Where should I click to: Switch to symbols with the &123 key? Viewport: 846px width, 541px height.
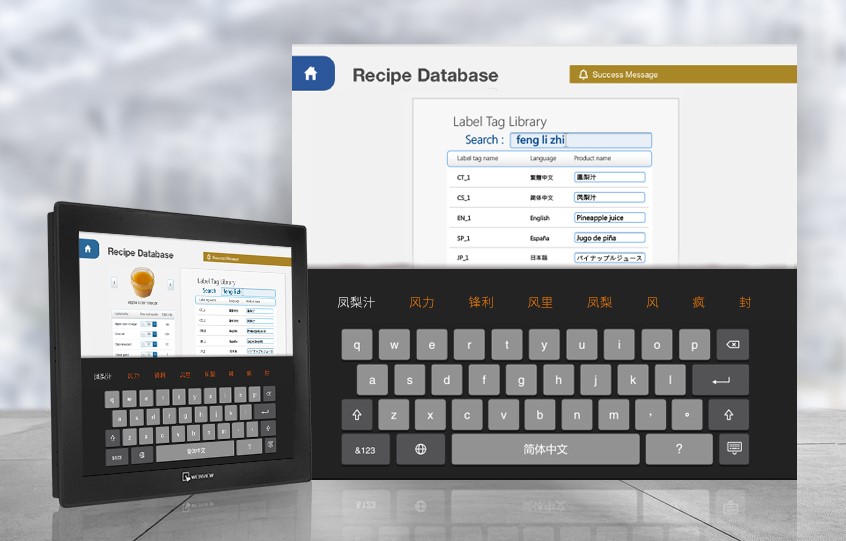click(x=365, y=449)
